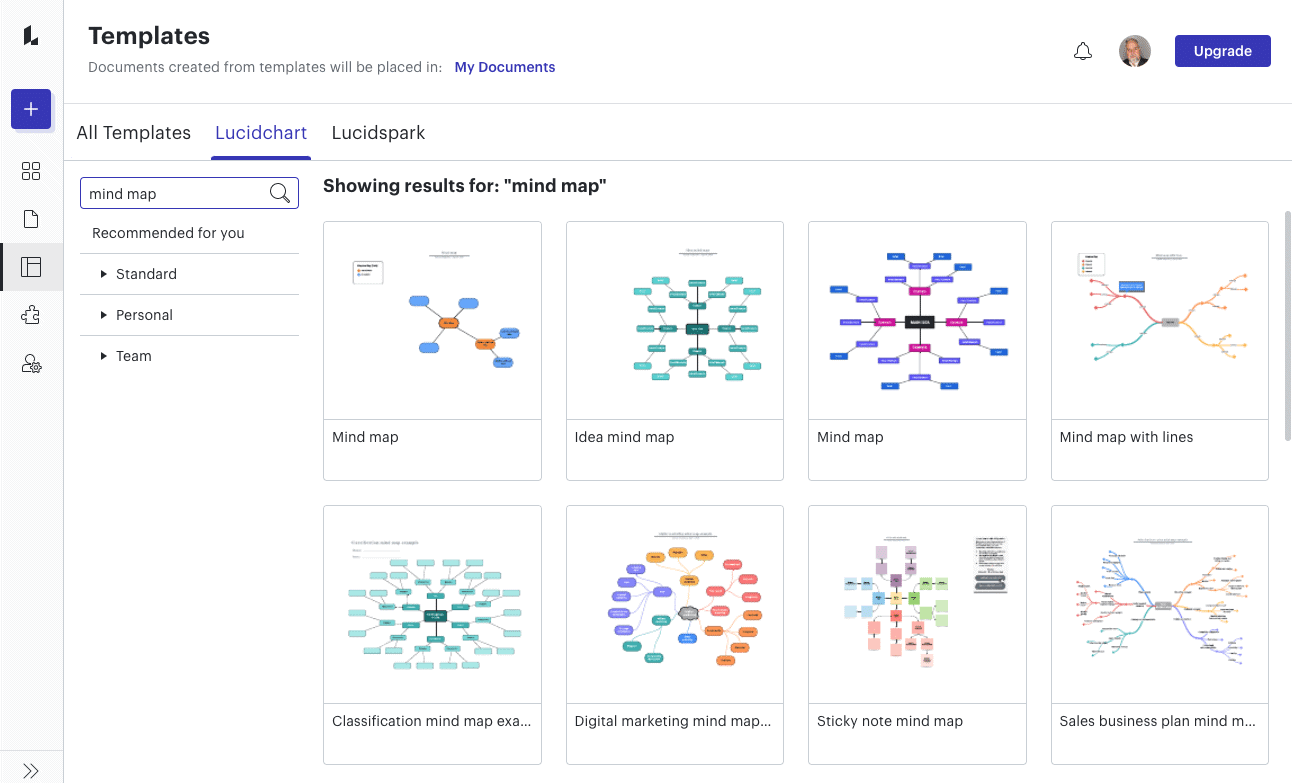This screenshot has height=783, width=1292.
Task: Select the Lucidchart tab
Action: click(x=260, y=132)
